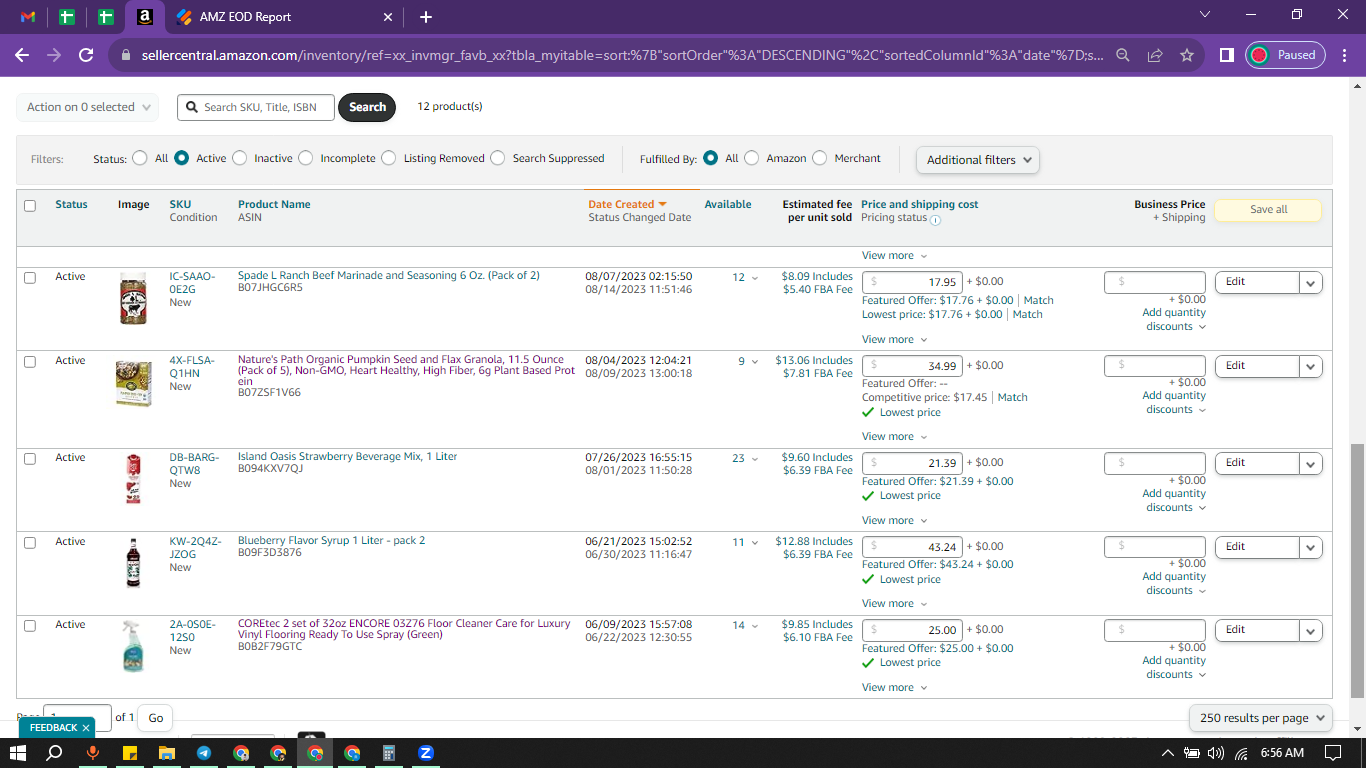The image size is (1366, 768).
Task: Open the Action on 0 selected dropdown
Action: tap(87, 107)
